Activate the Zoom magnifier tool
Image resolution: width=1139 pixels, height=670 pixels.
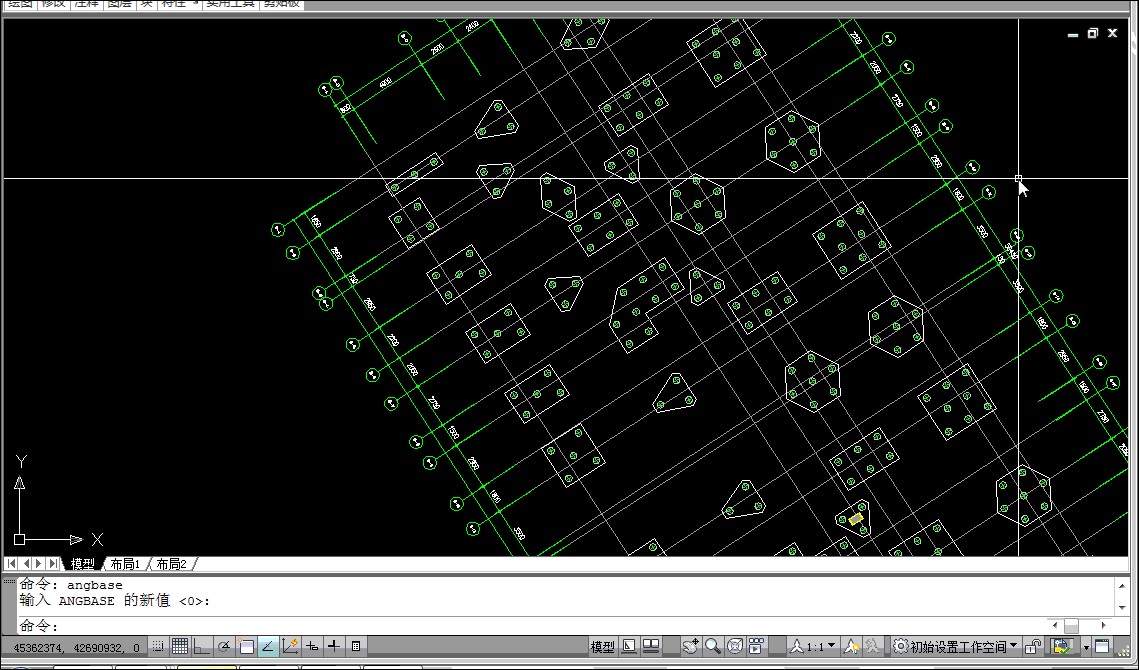[x=713, y=646]
